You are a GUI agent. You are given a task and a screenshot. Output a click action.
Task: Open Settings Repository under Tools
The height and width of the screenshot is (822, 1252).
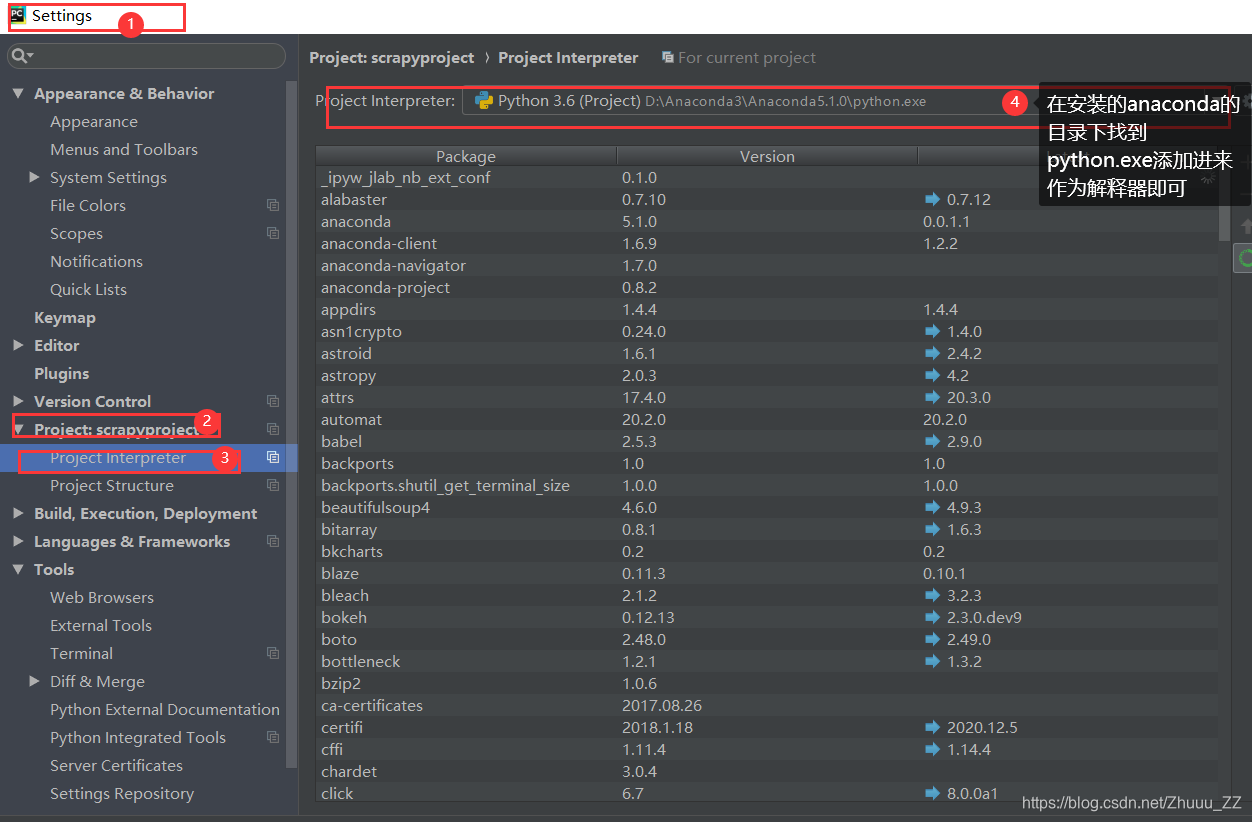pos(122,793)
